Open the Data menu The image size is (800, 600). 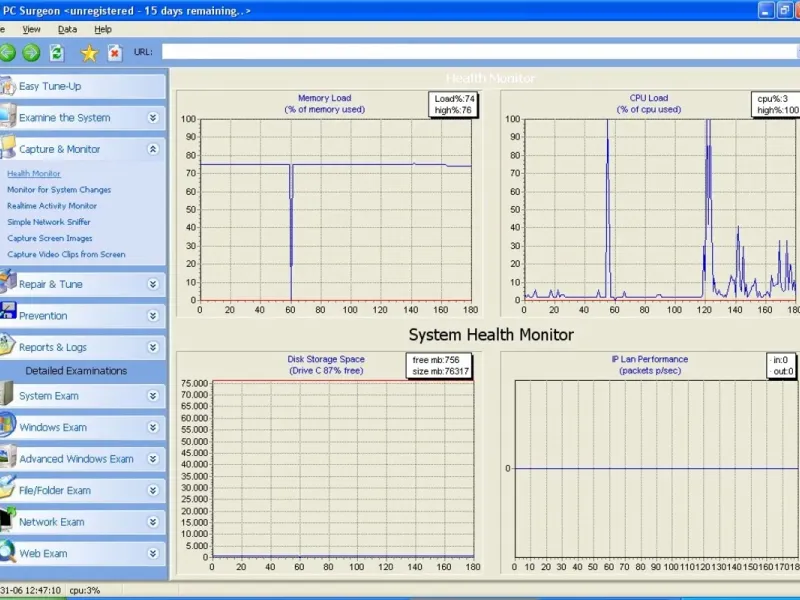pos(67,29)
